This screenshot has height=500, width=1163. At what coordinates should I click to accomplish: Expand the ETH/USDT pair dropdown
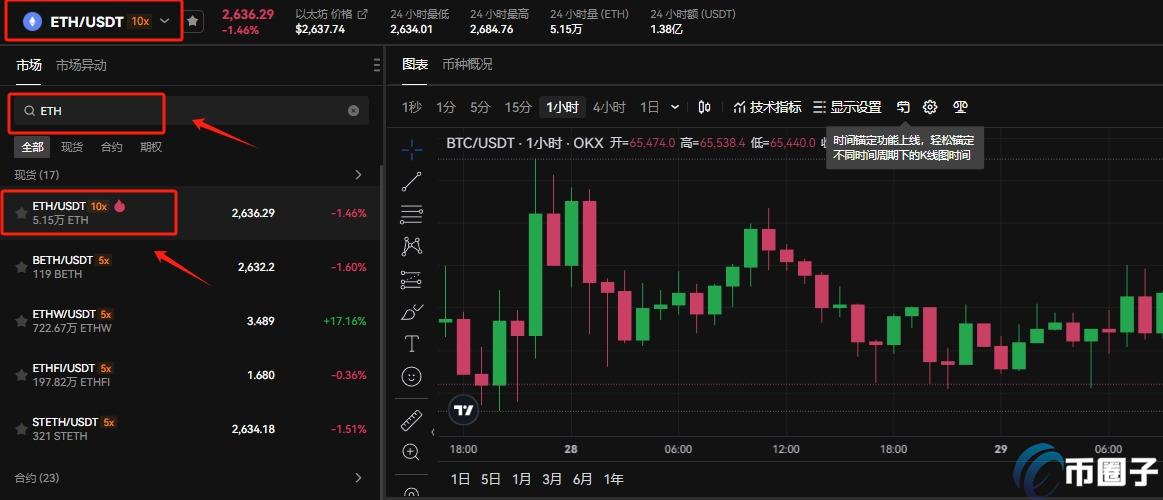point(165,22)
